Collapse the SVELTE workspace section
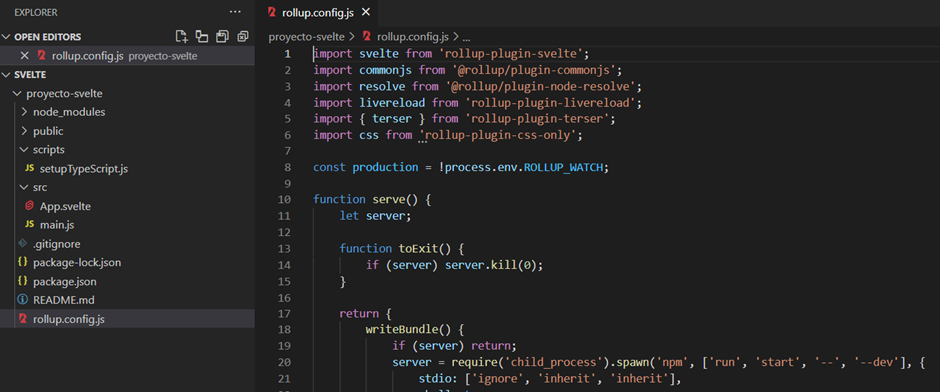Viewport: 940px width, 392px height. pyautogui.click(x=7, y=75)
